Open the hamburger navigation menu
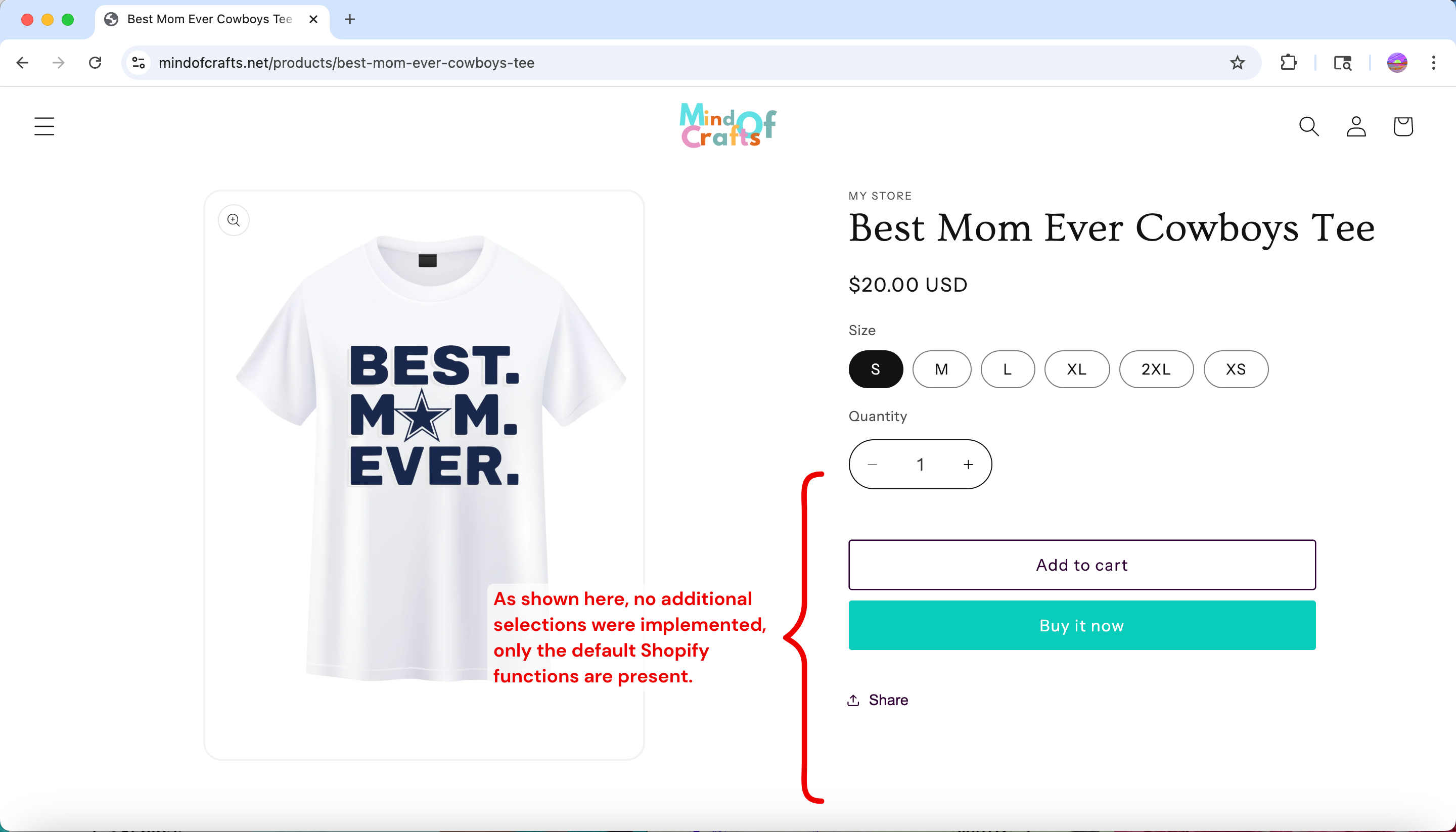Screen dimensions: 1456x832 pos(44,126)
